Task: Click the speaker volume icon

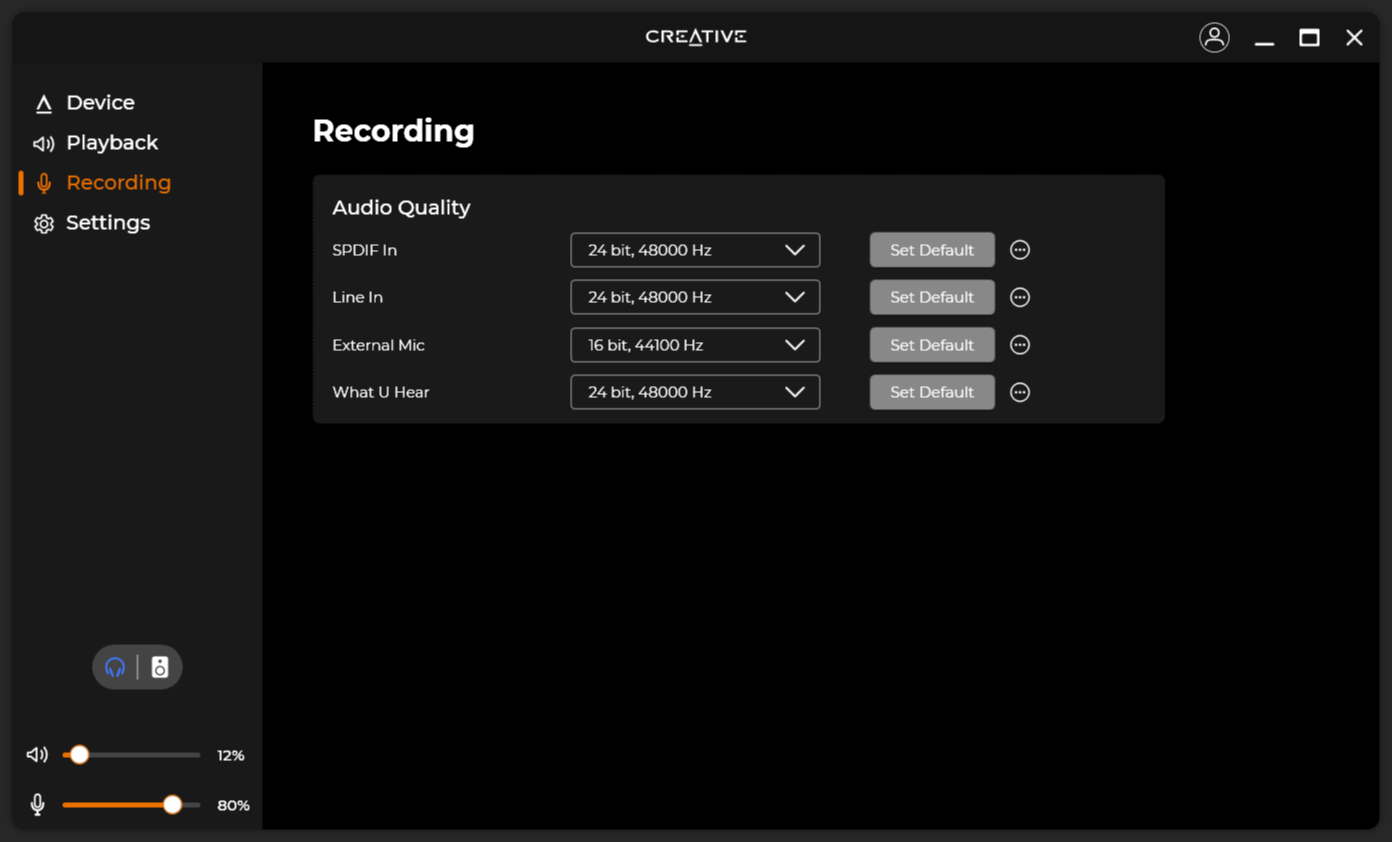Action: 37,755
